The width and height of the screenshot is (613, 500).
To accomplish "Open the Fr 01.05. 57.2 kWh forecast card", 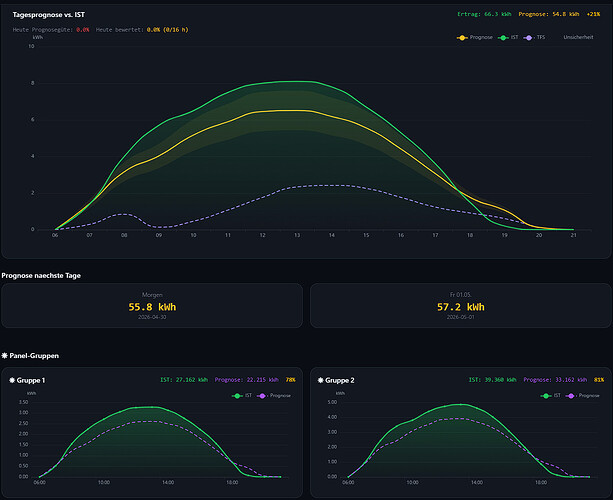I will click(461, 306).
